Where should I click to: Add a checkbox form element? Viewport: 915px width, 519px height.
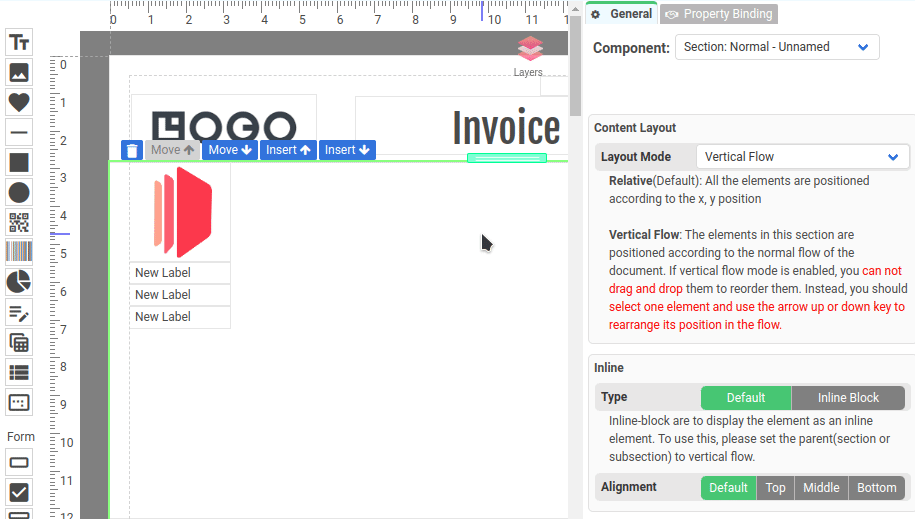[19, 492]
